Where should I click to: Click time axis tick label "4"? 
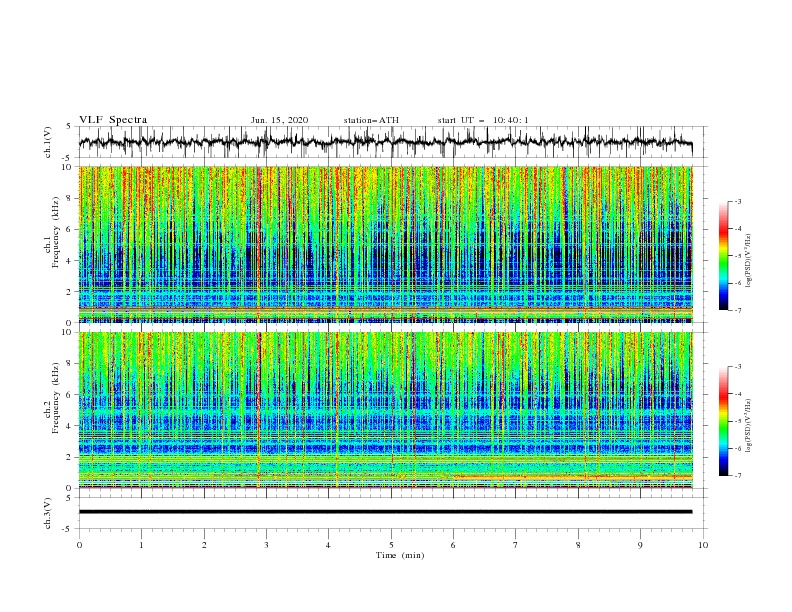(x=328, y=545)
